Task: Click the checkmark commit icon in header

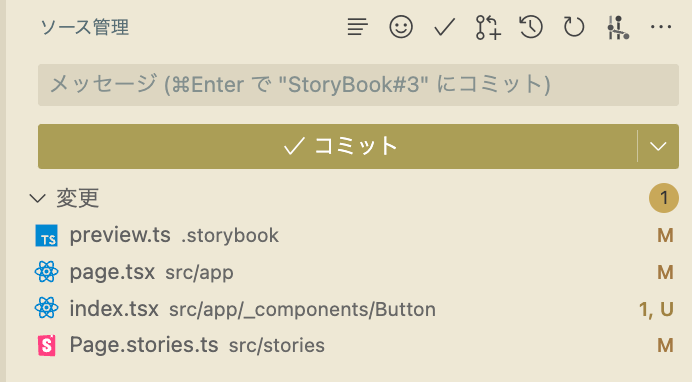Action: [444, 27]
